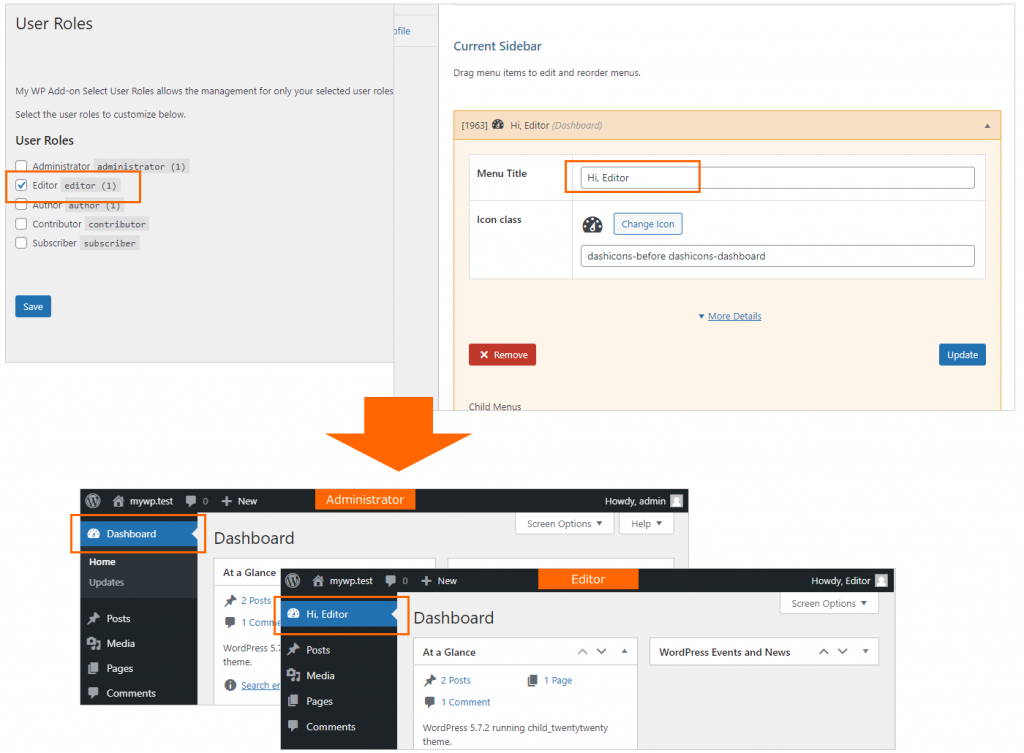Click avatar beside Howdy, Editor
1024x753 pixels.
pos(882,581)
